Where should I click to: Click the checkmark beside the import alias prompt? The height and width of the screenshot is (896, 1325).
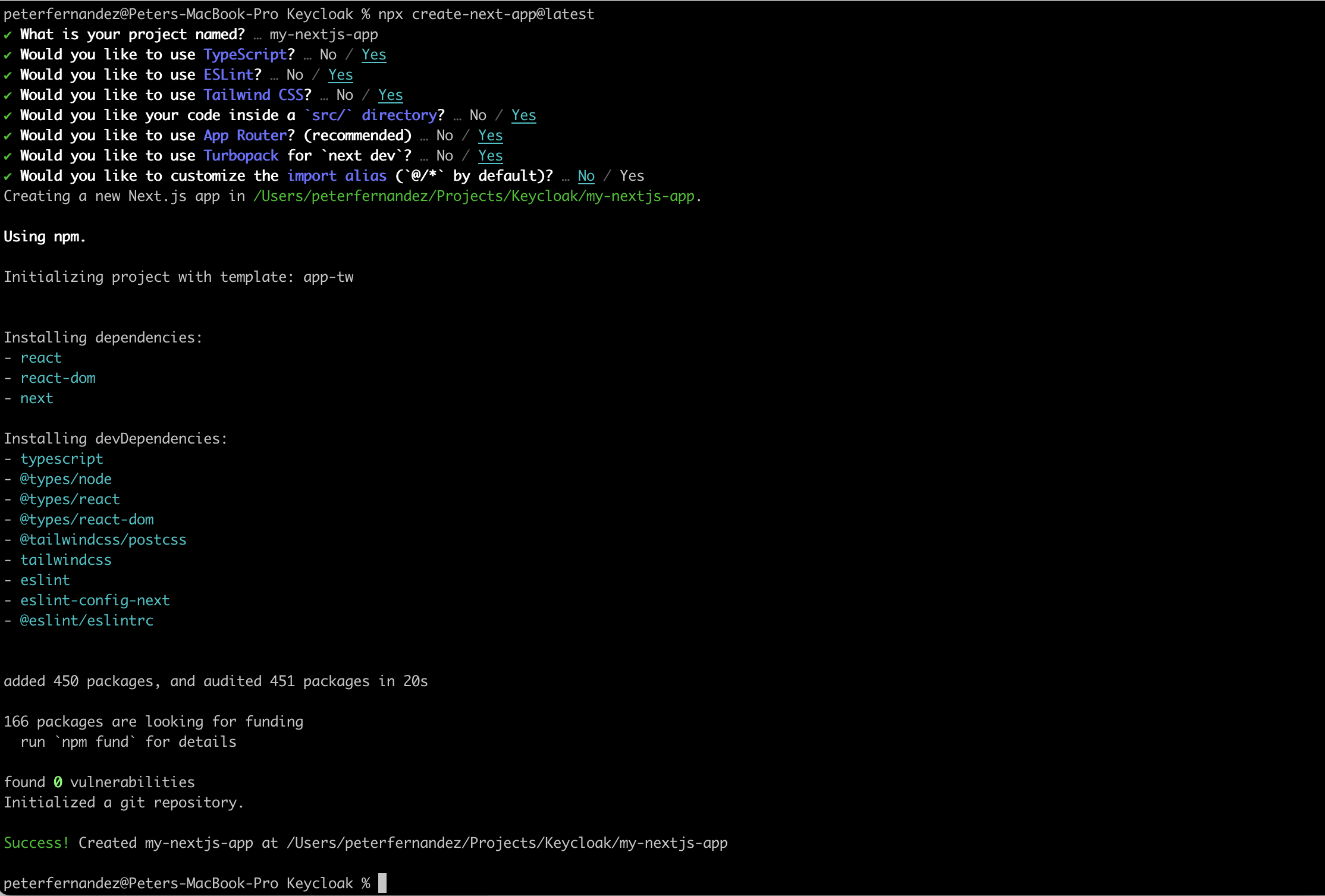click(8, 177)
